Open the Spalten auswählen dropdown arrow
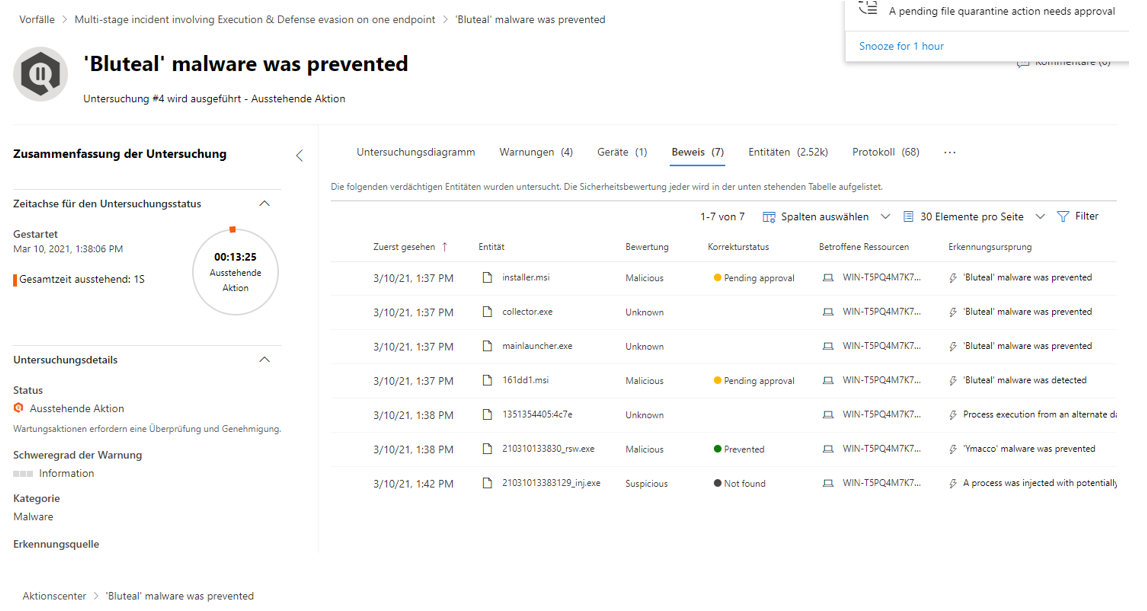This screenshot has width=1147, height=611. coord(885,217)
